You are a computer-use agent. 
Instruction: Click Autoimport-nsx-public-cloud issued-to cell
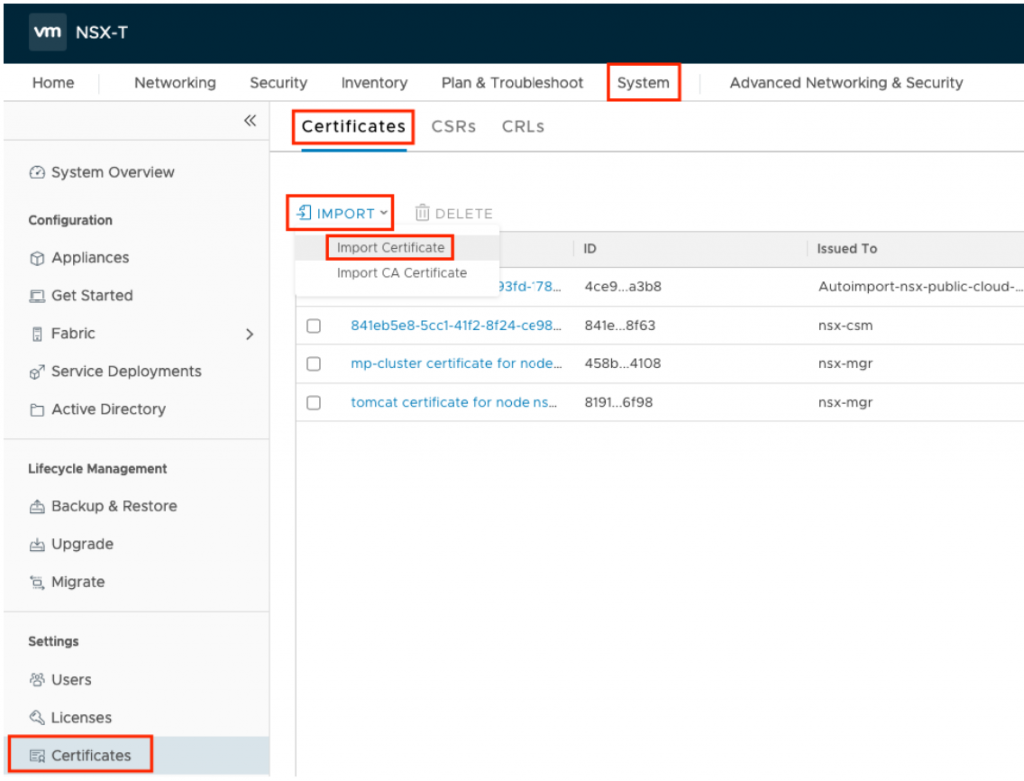[920, 286]
